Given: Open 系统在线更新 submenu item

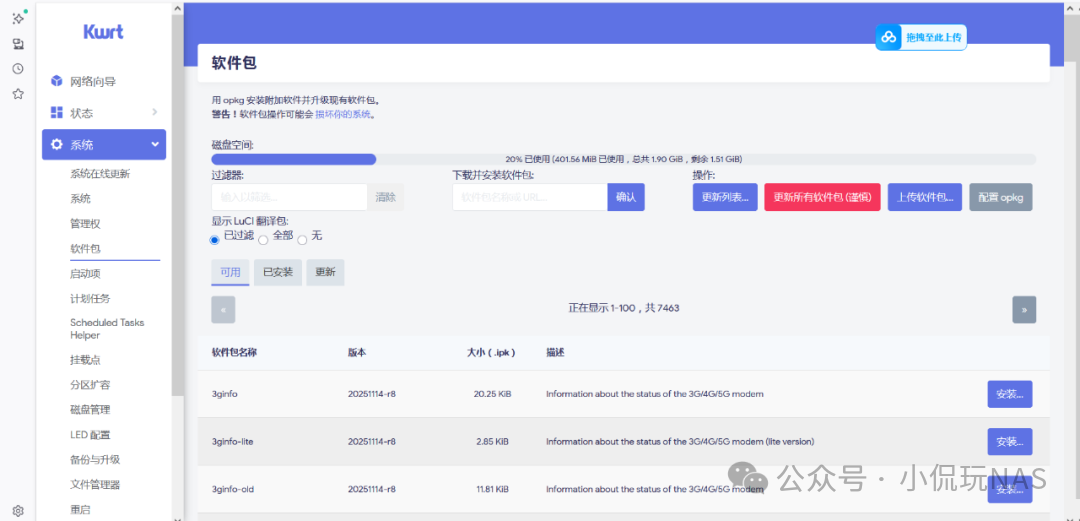Looking at the screenshot, I should click(x=100, y=174).
